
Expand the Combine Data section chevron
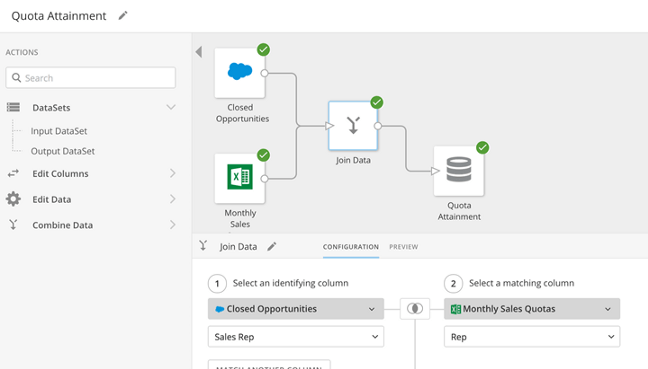[x=173, y=224]
